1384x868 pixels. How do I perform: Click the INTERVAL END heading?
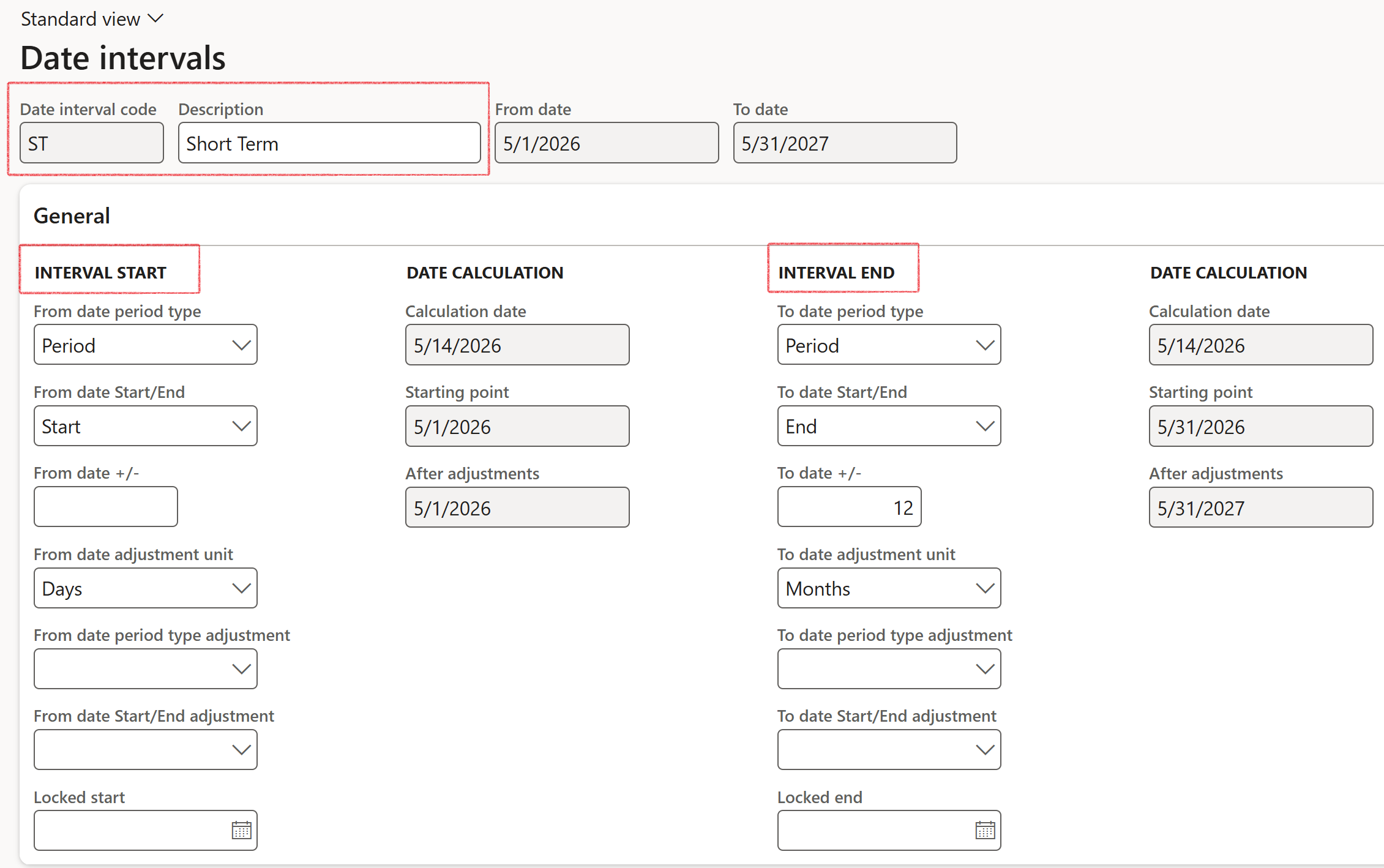coord(836,272)
